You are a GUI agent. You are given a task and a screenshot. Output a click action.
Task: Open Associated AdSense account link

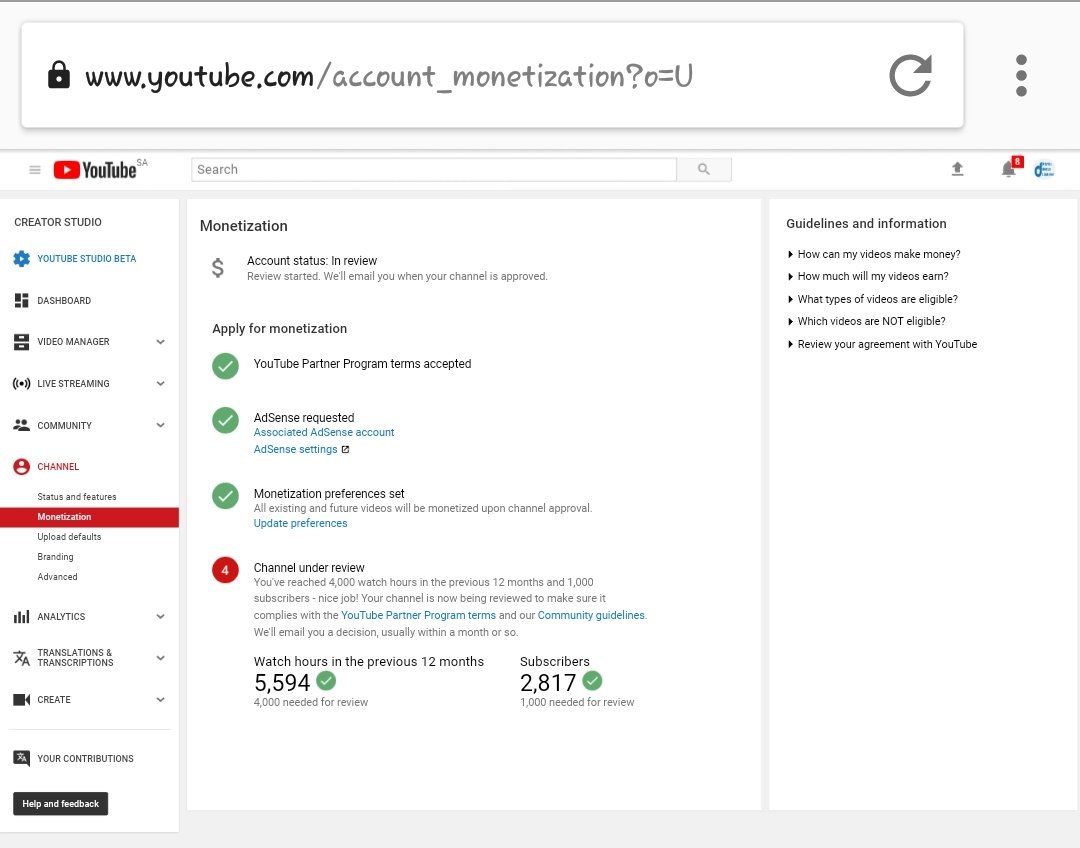pyautogui.click(x=324, y=432)
